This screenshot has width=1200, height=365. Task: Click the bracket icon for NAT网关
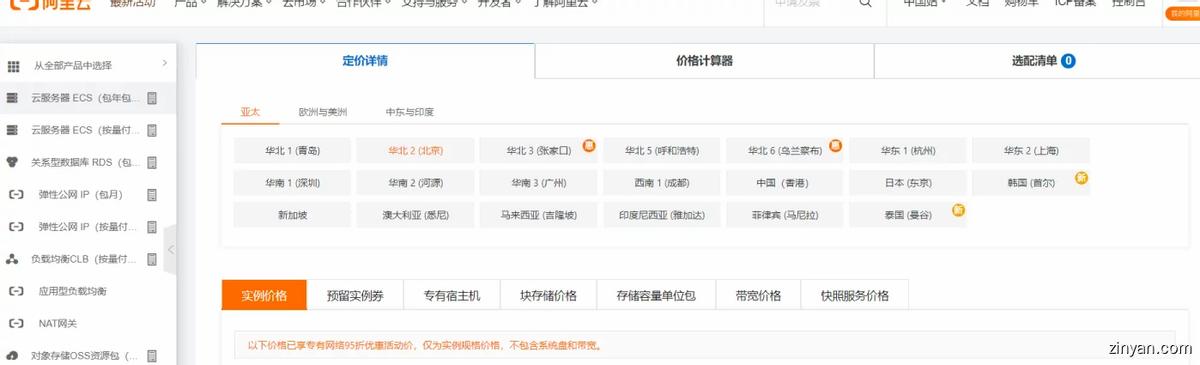(15, 323)
